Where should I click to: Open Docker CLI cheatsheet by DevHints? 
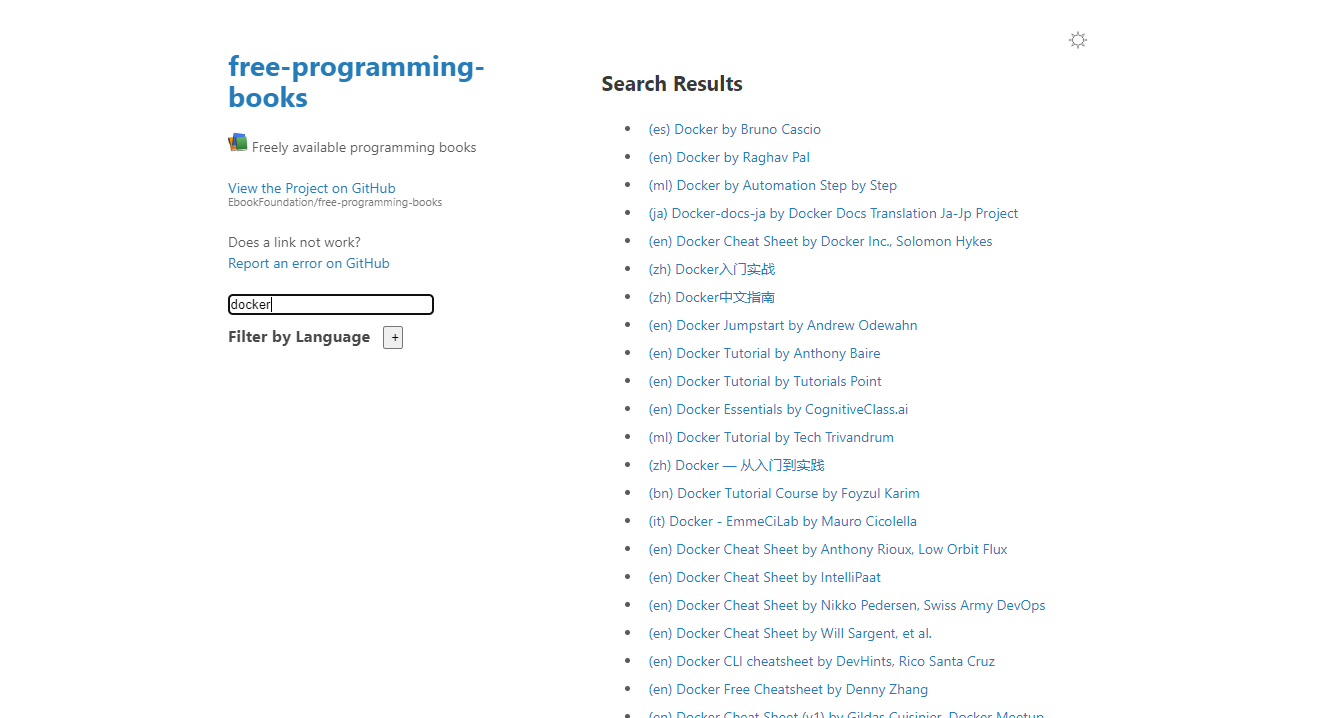pyautogui.click(x=821, y=661)
